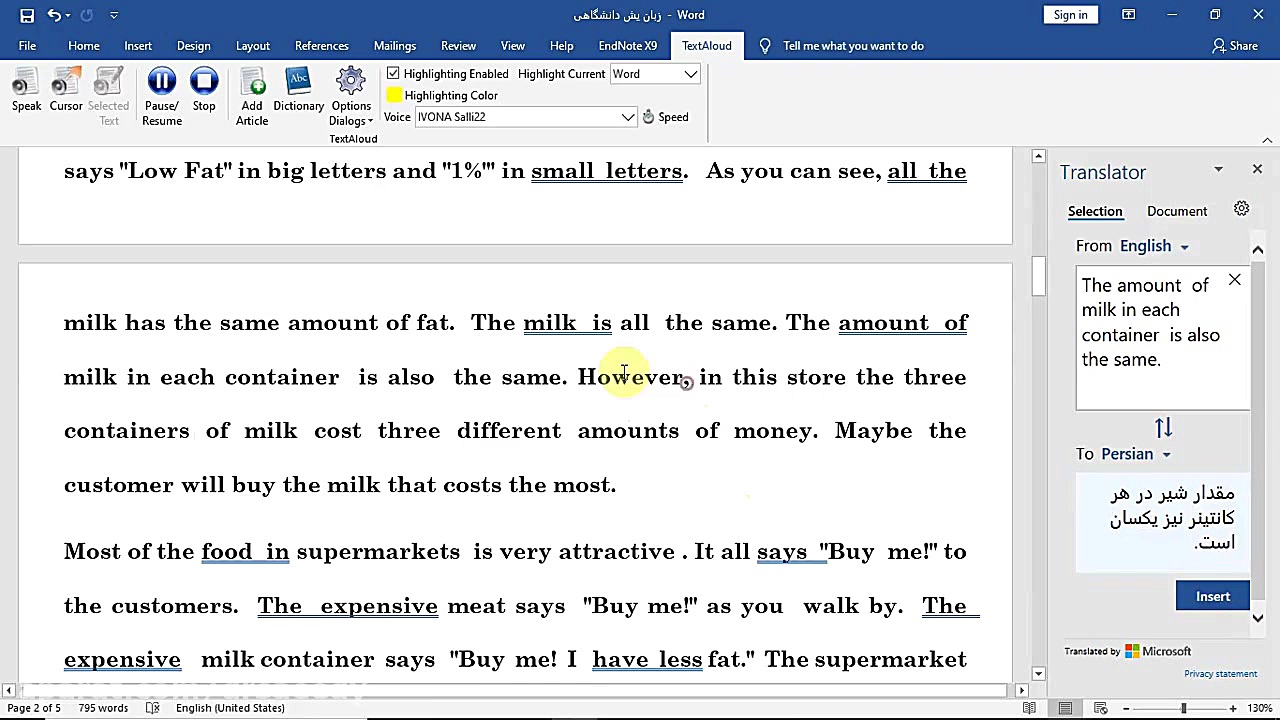Open the View tab

513,46
